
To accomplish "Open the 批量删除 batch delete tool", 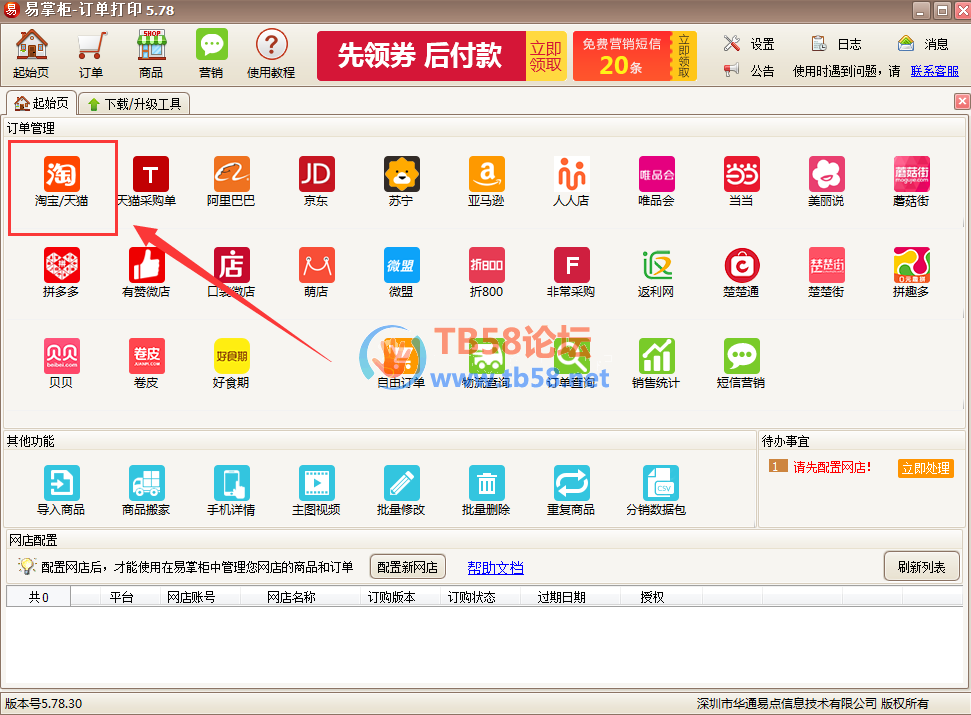I will click(x=486, y=491).
